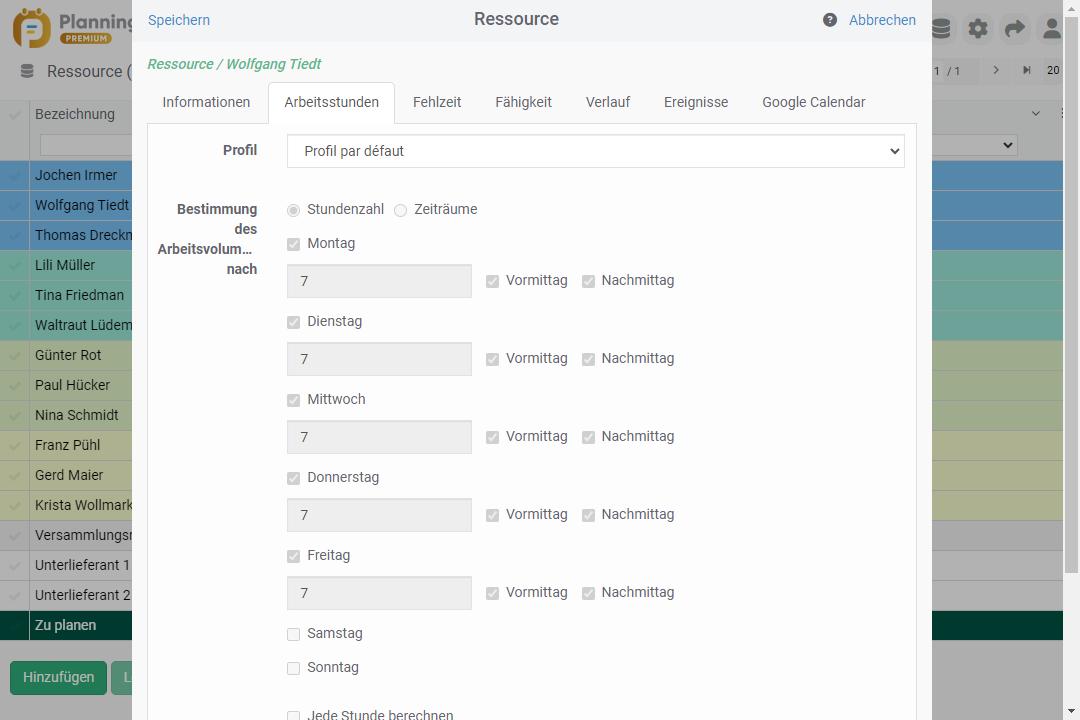Click the Speichern link
Viewport: 1080px width, 720px height.
(179, 20)
